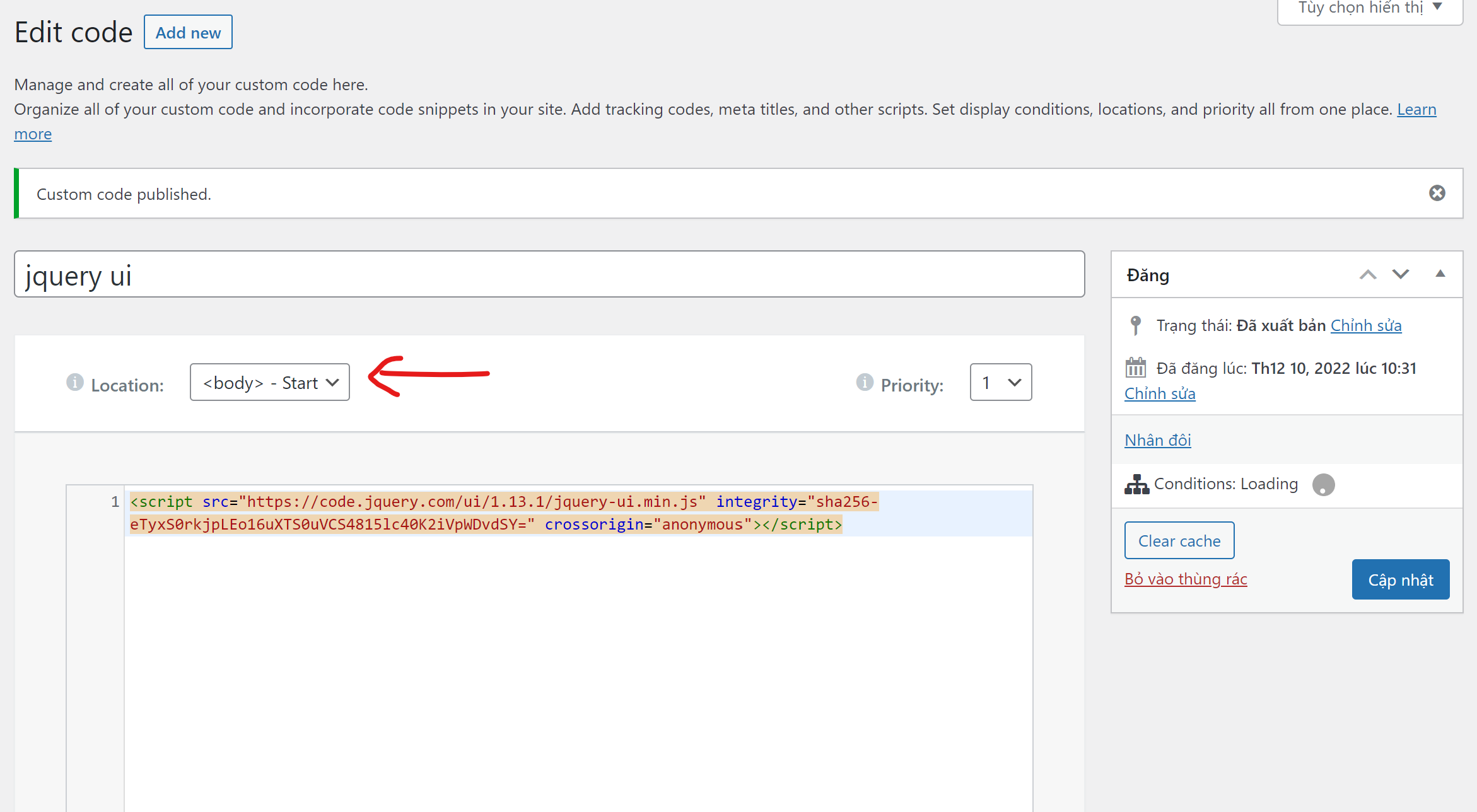The width and height of the screenshot is (1477, 812).
Task: Click the Conditions hierarchy icon
Action: pos(1136,484)
